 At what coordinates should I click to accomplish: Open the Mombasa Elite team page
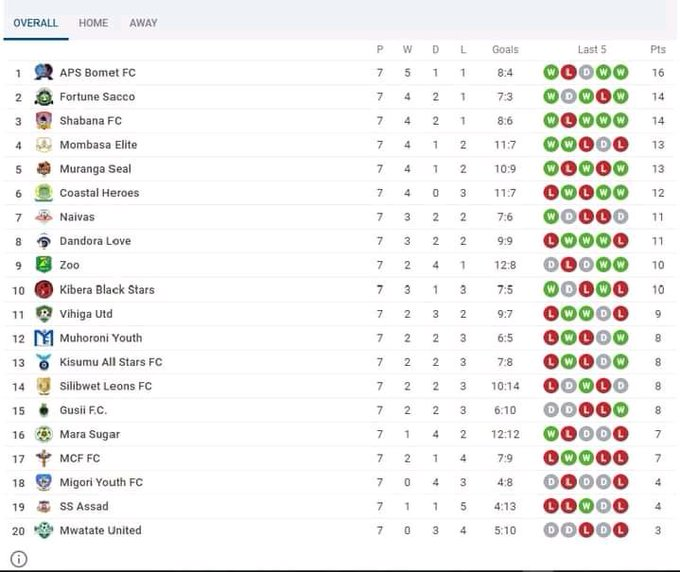98,144
